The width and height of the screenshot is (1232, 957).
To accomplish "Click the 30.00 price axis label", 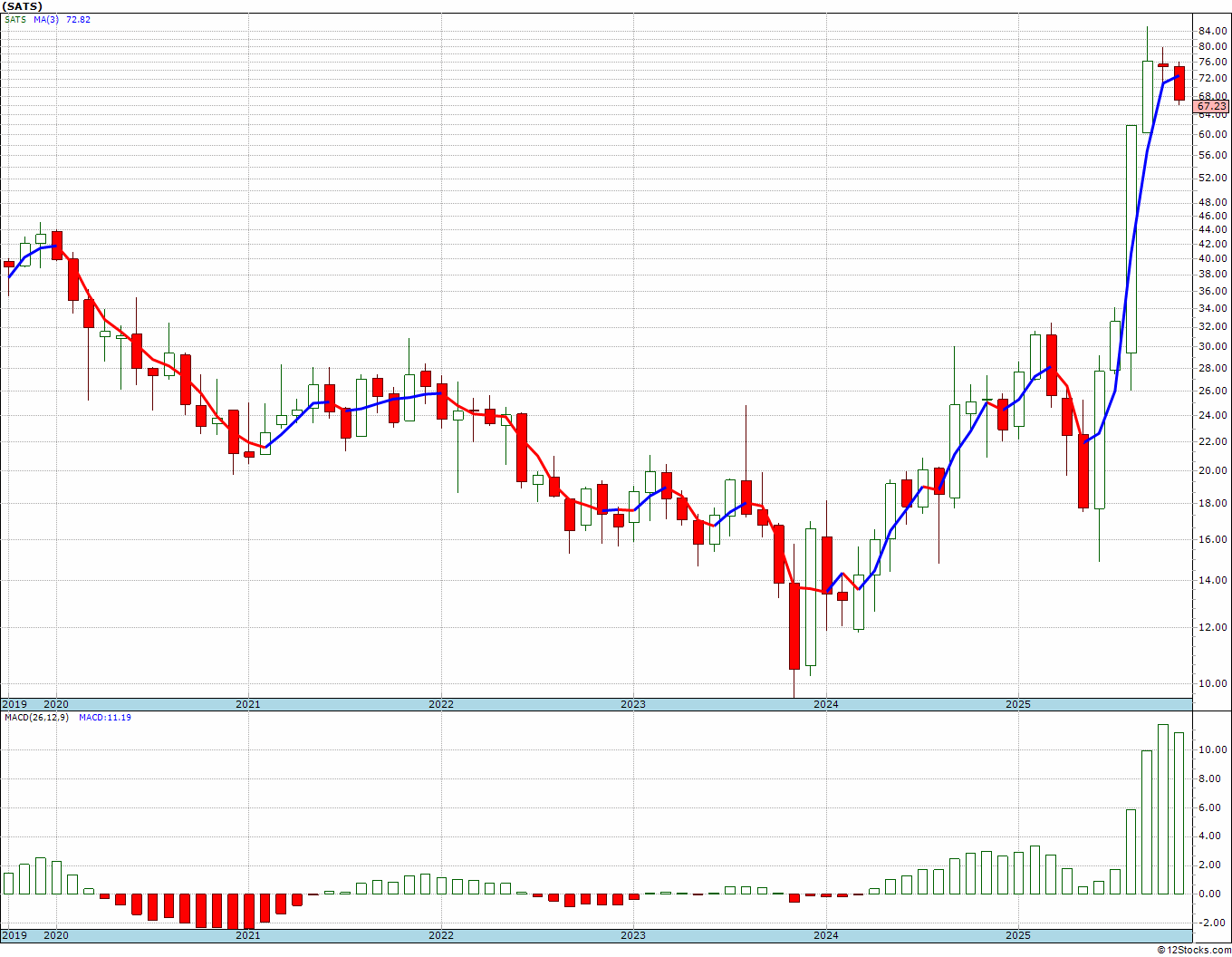I will [x=1212, y=347].
